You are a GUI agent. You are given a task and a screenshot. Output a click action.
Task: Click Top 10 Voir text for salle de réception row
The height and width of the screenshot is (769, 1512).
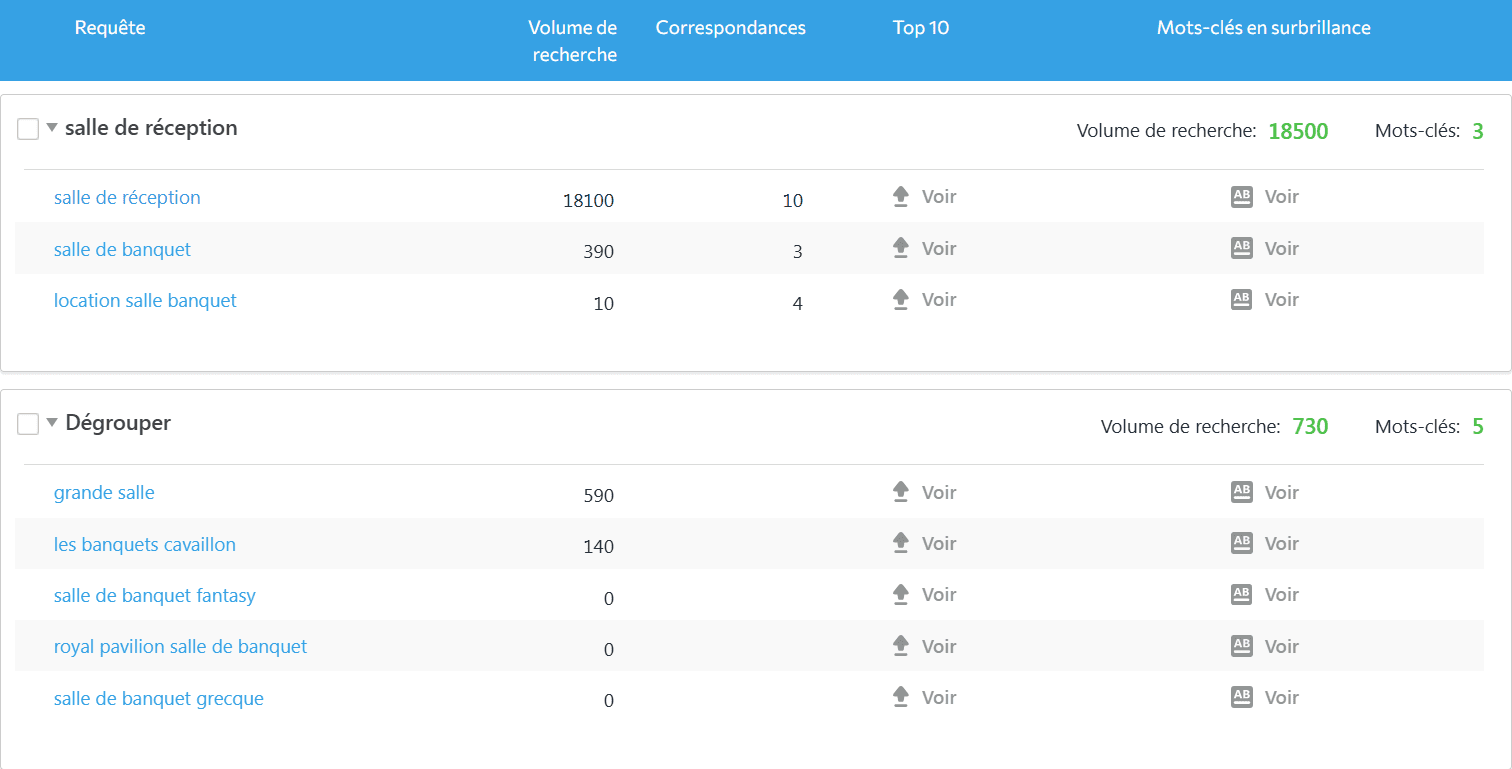(x=939, y=197)
